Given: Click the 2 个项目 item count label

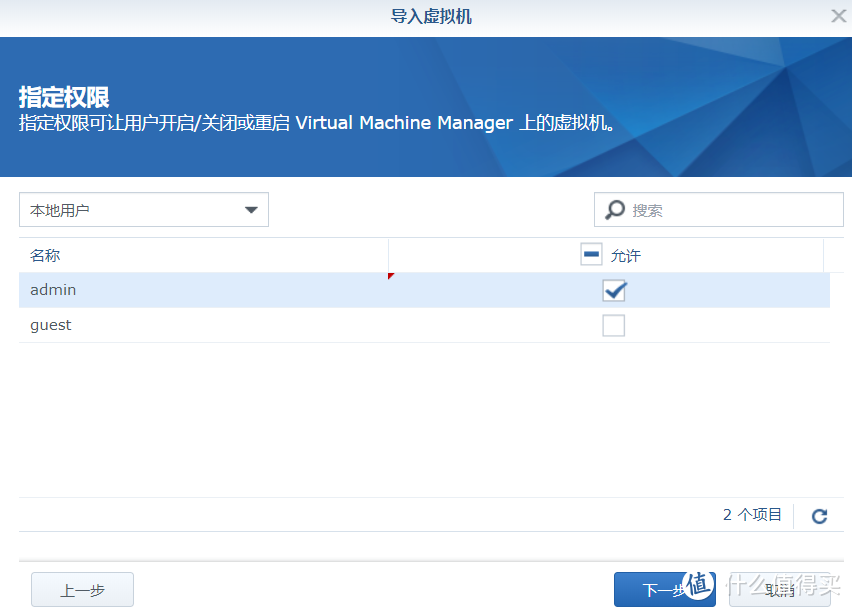Looking at the screenshot, I should point(752,515).
